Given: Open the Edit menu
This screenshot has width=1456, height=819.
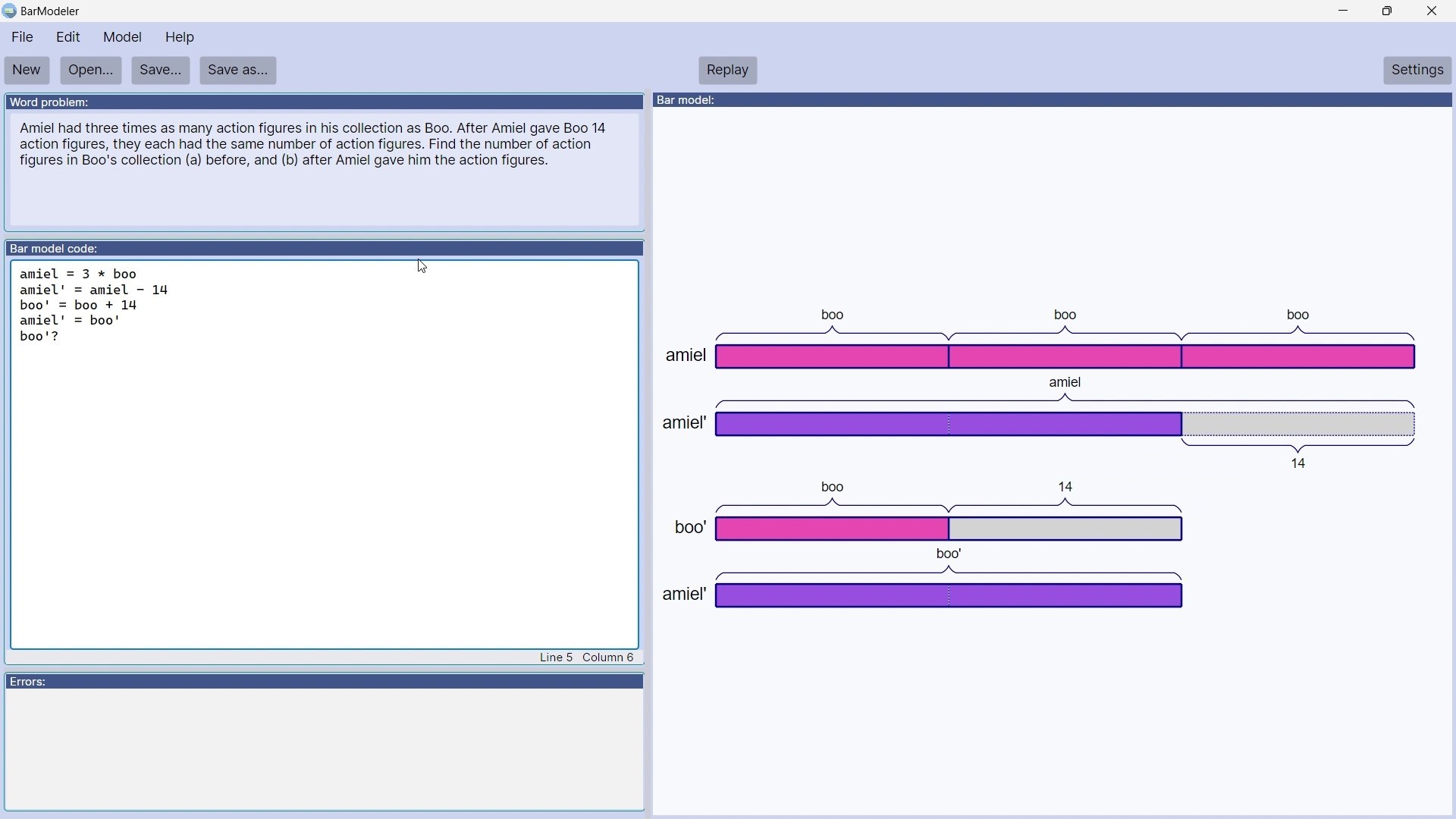Looking at the screenshot, I should (68, 37).
